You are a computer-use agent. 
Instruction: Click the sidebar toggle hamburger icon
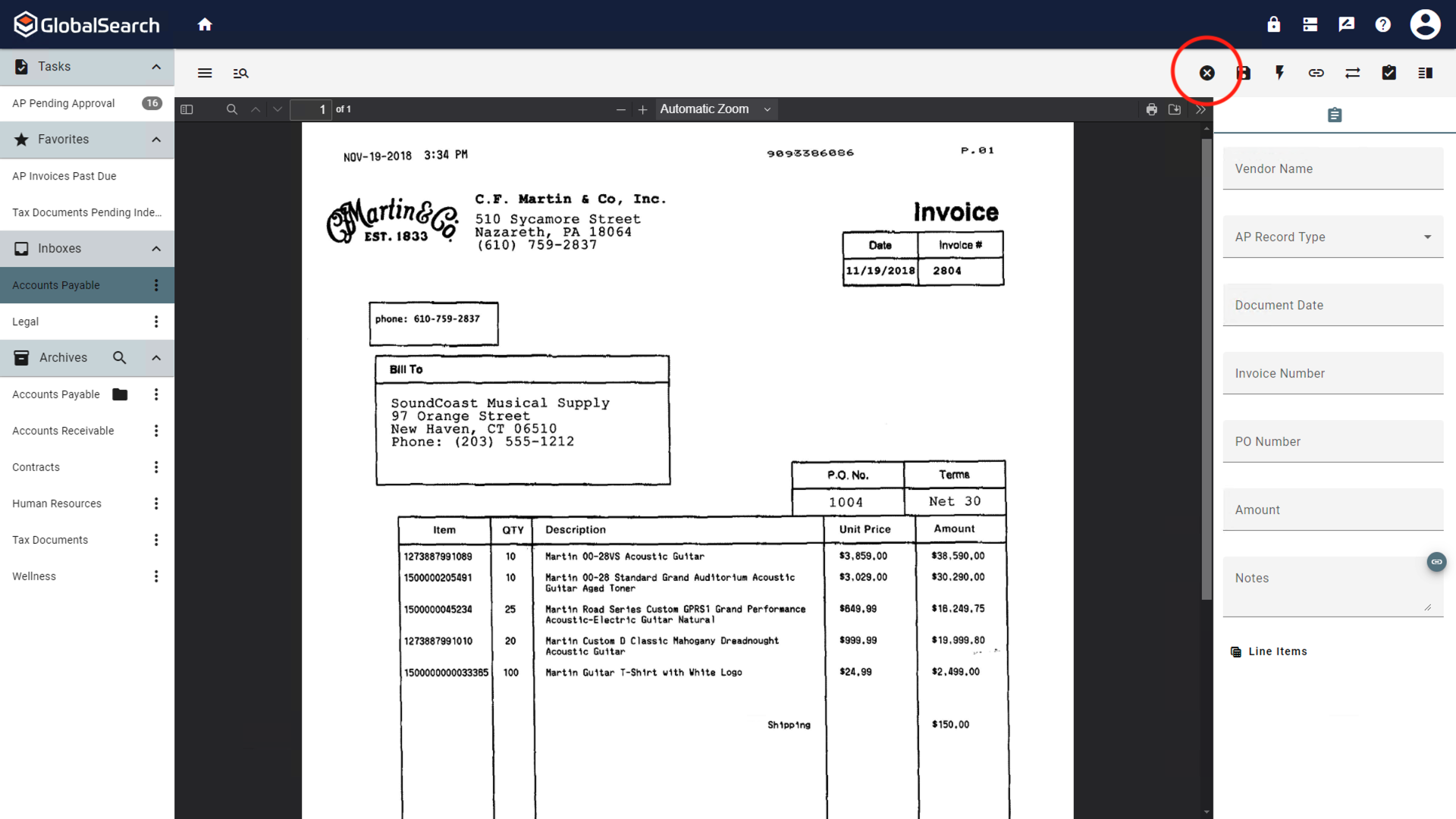(205, 73)
